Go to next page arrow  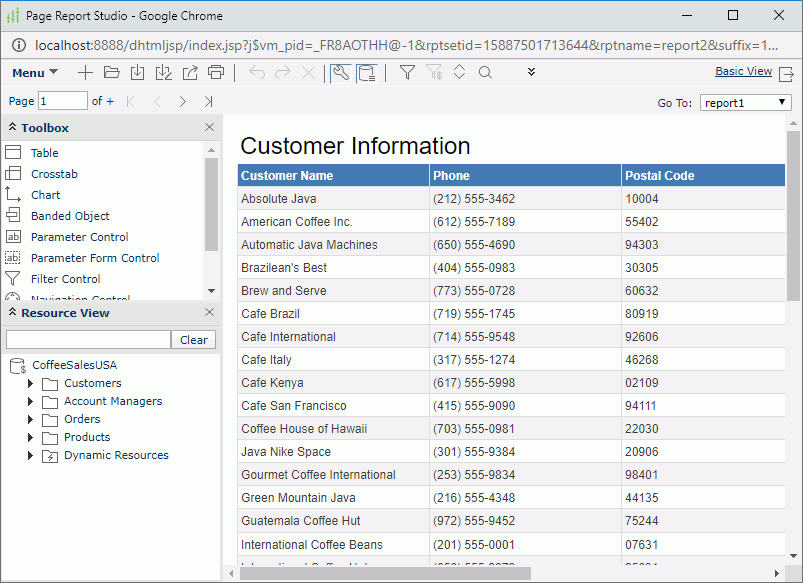(x=182, y=101)
